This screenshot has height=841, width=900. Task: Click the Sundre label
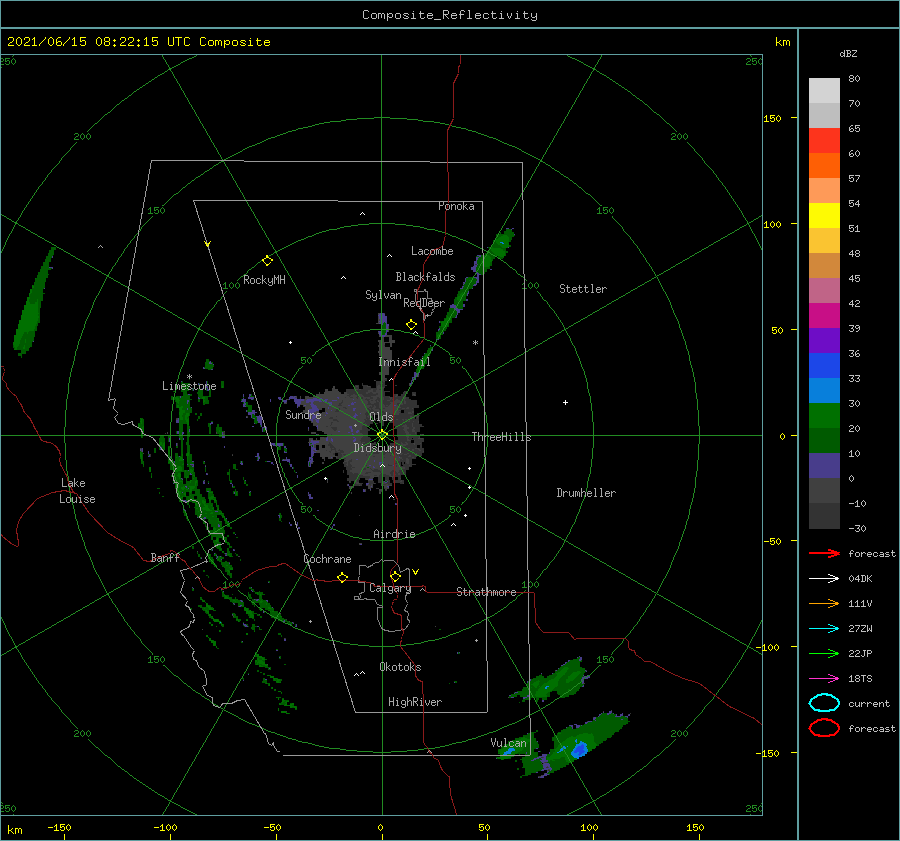tap(303, 414)
